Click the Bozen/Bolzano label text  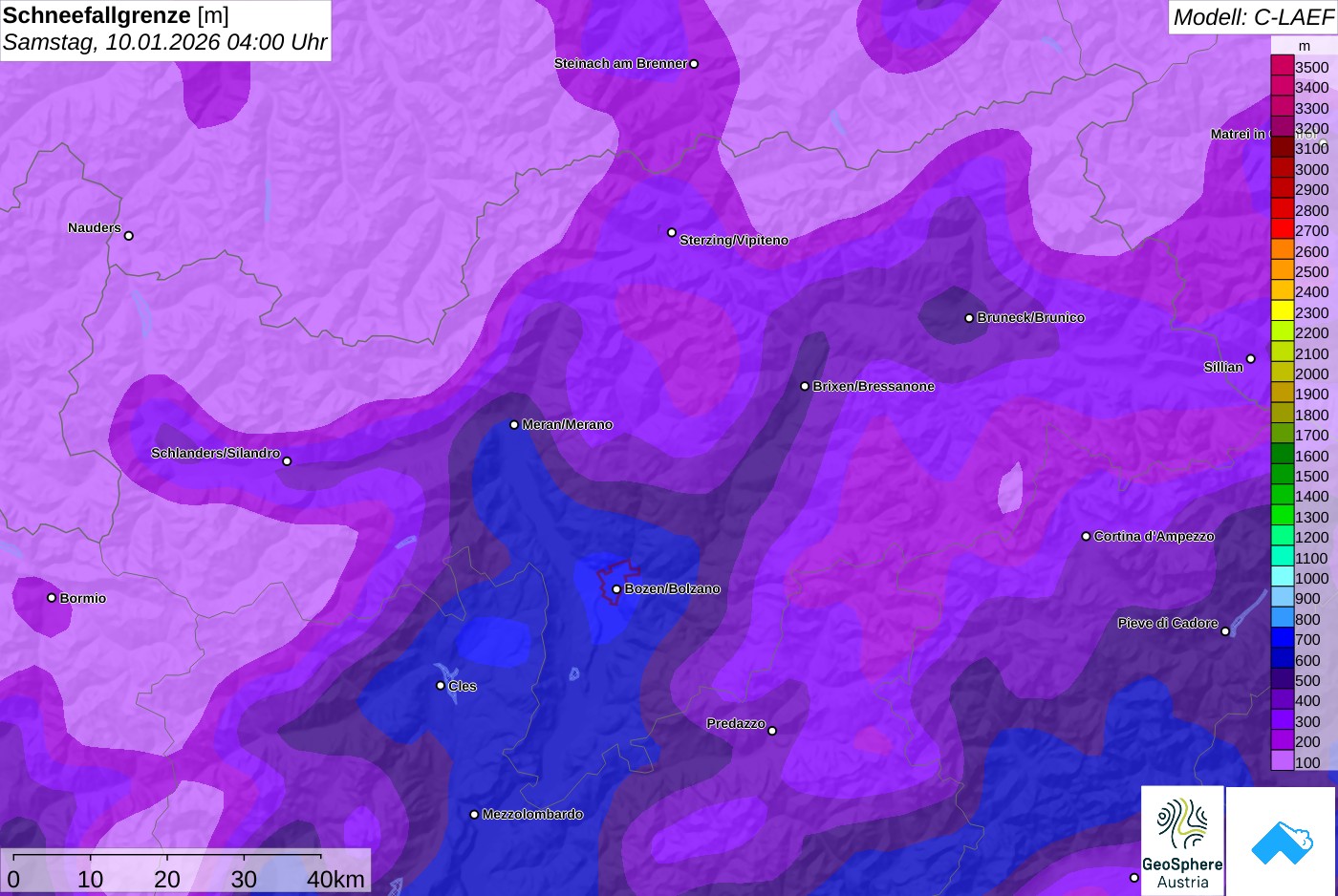[673, 589]
